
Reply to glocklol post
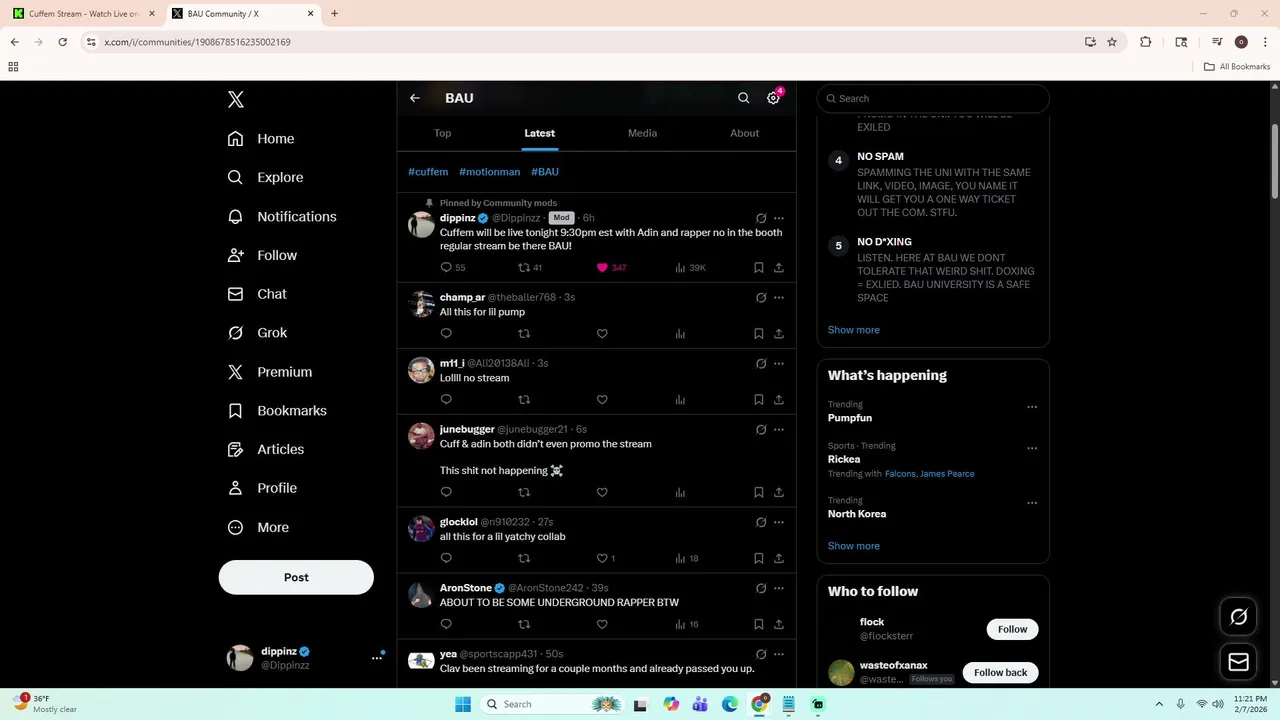446,558
